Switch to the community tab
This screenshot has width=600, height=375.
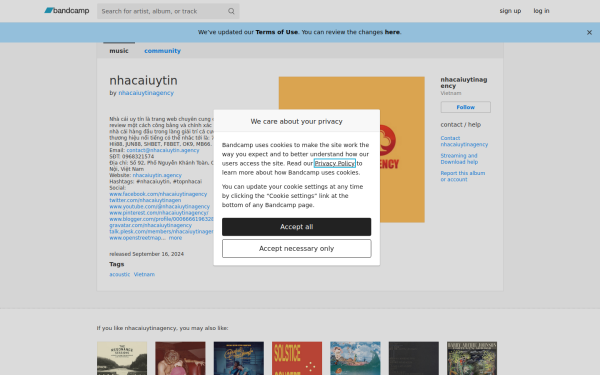162,51
